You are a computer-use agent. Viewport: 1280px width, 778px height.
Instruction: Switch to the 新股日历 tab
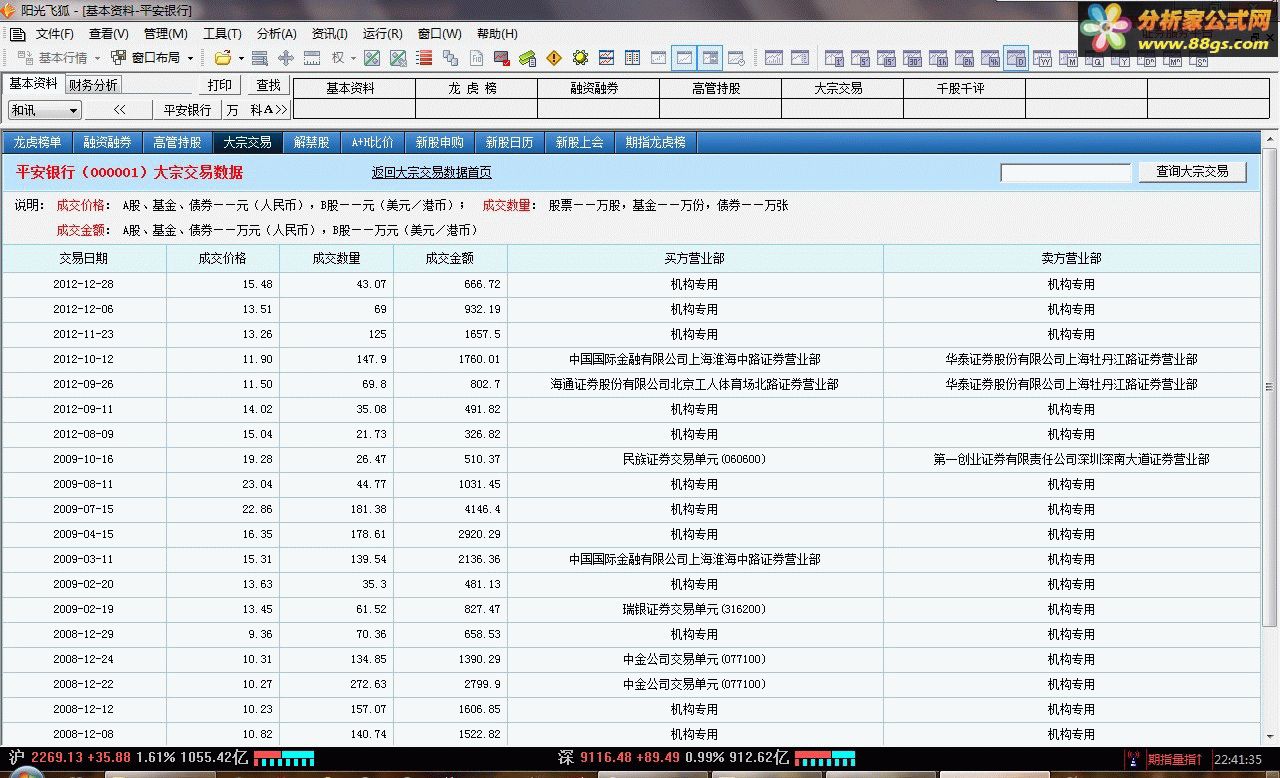point(510,142)
